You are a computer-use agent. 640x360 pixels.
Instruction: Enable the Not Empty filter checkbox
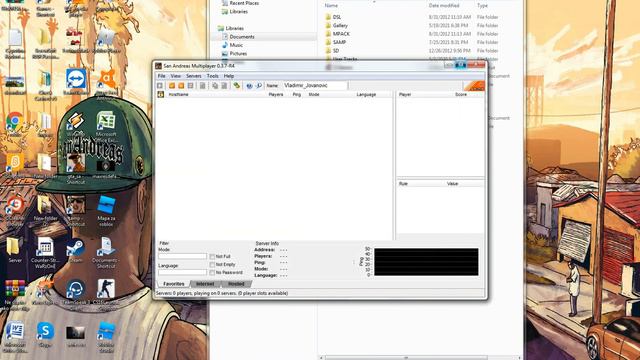[212, 264]
